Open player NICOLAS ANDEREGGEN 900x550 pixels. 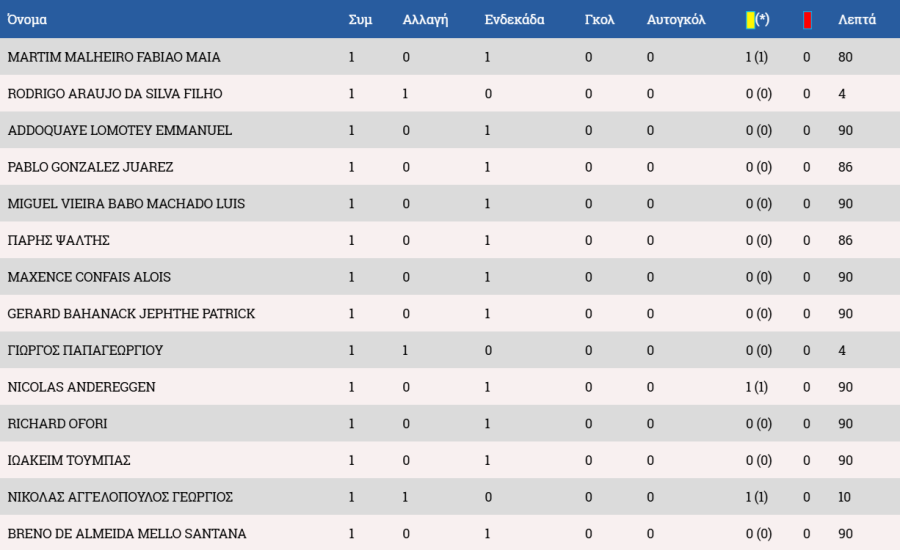pyautogui.click(x=82, y=387)
